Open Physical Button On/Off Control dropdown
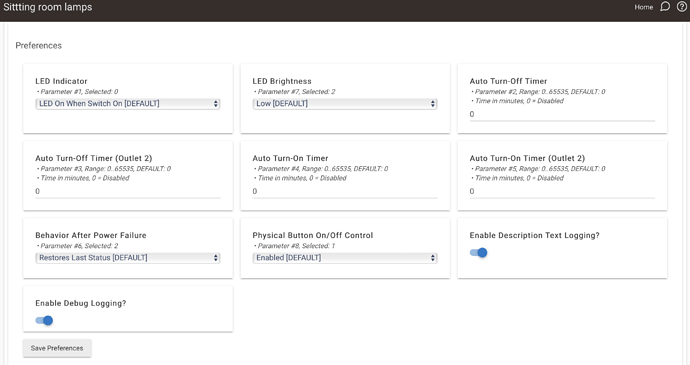Image resolution: width=690 pixels, height=365 pixels. 345,258
